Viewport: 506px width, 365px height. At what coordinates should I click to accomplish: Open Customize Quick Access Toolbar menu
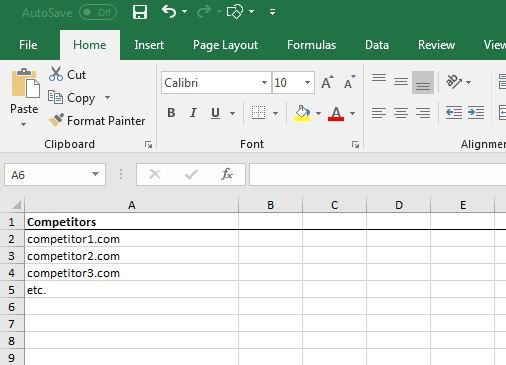coord(272,12)
